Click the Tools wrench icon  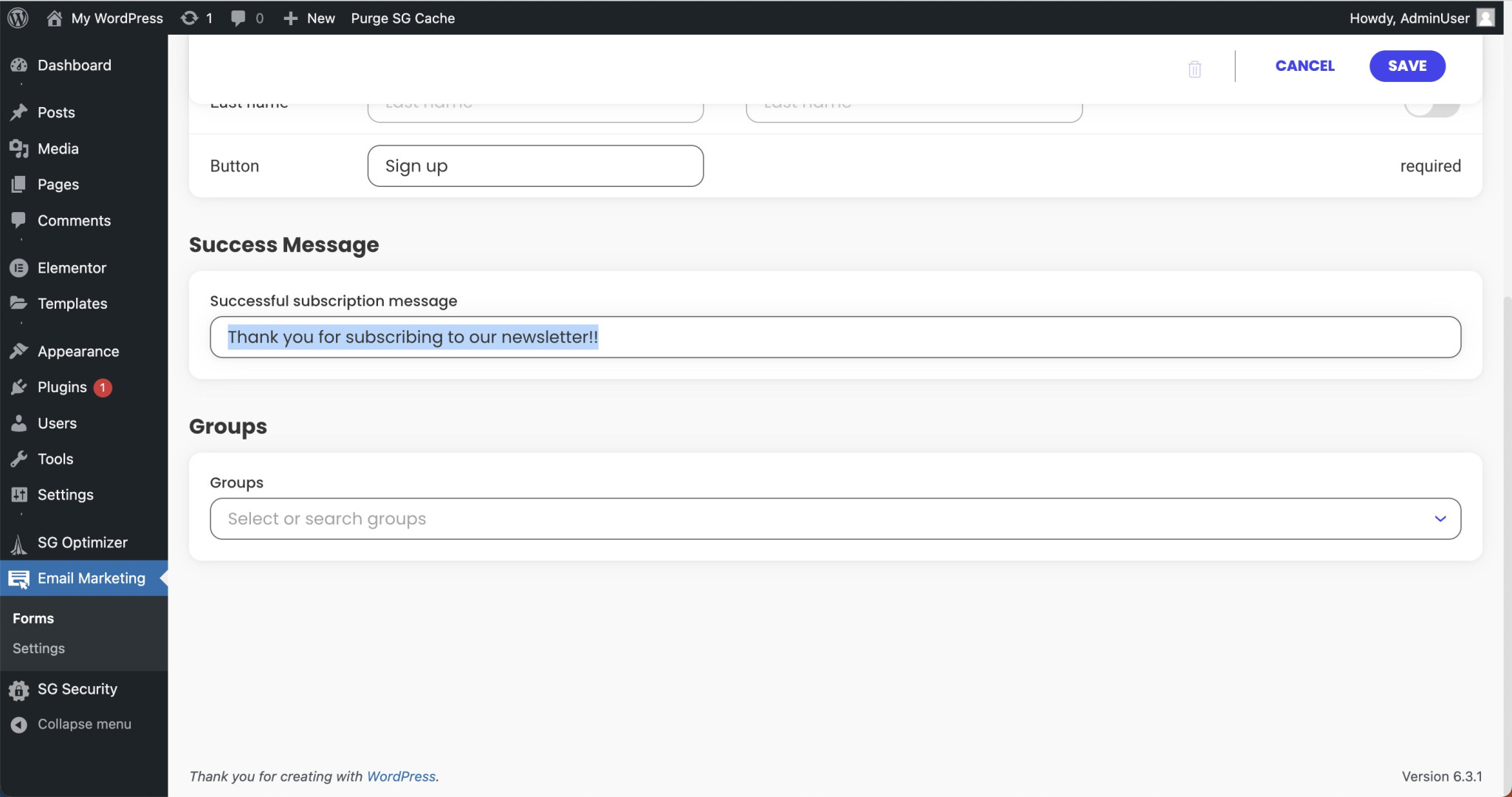(x=19, y=459)
